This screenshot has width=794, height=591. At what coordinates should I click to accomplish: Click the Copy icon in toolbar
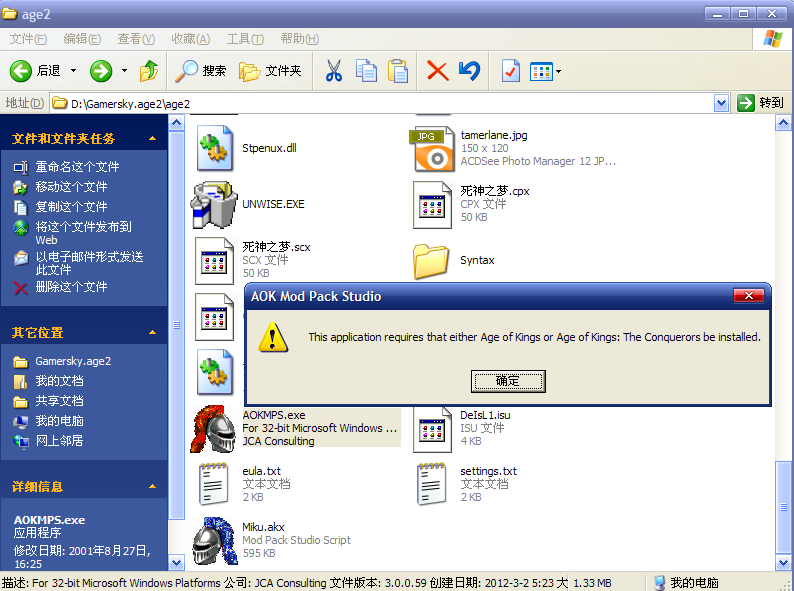point(366,71)
